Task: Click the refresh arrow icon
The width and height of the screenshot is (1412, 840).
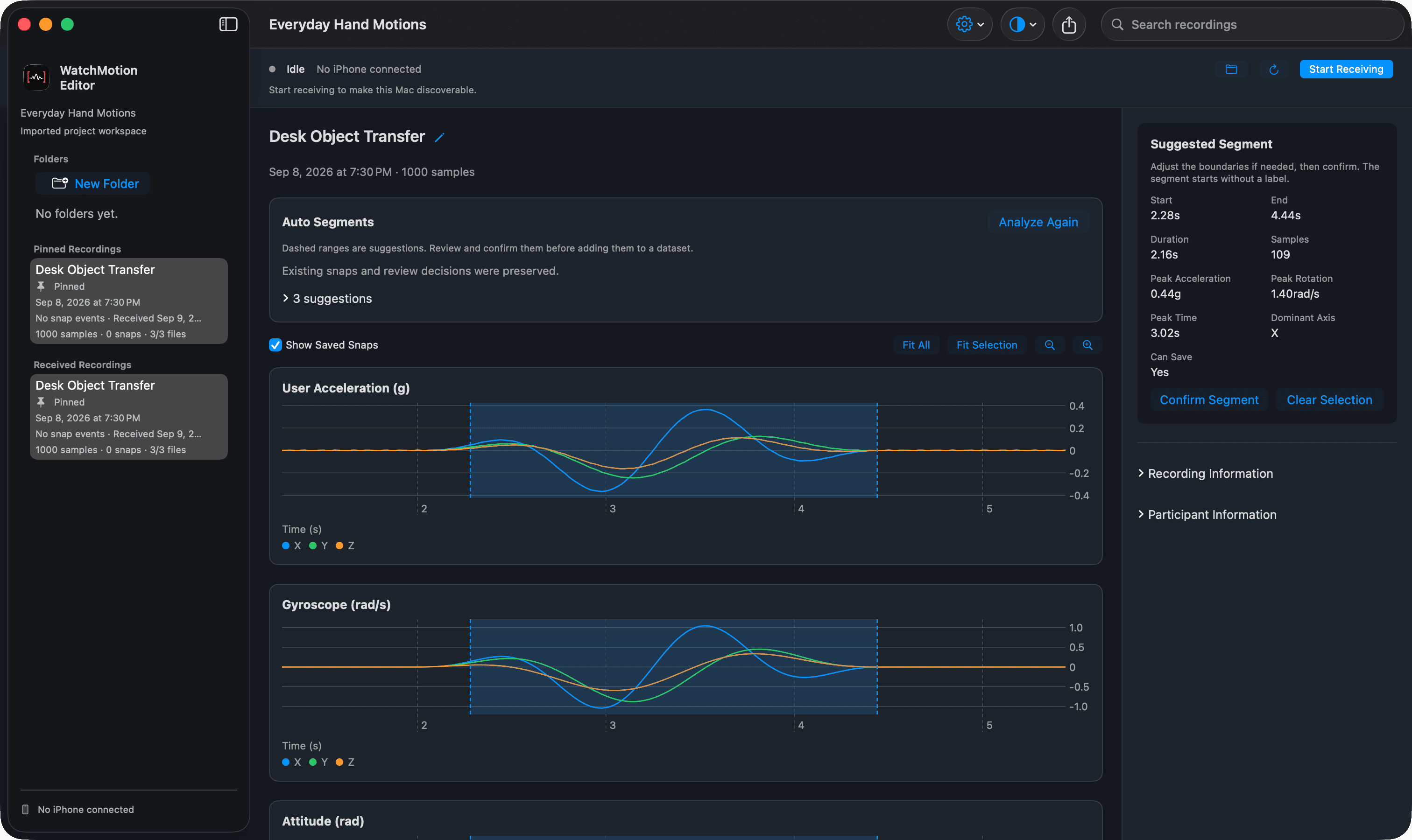Action: [x=1274, y=69]
